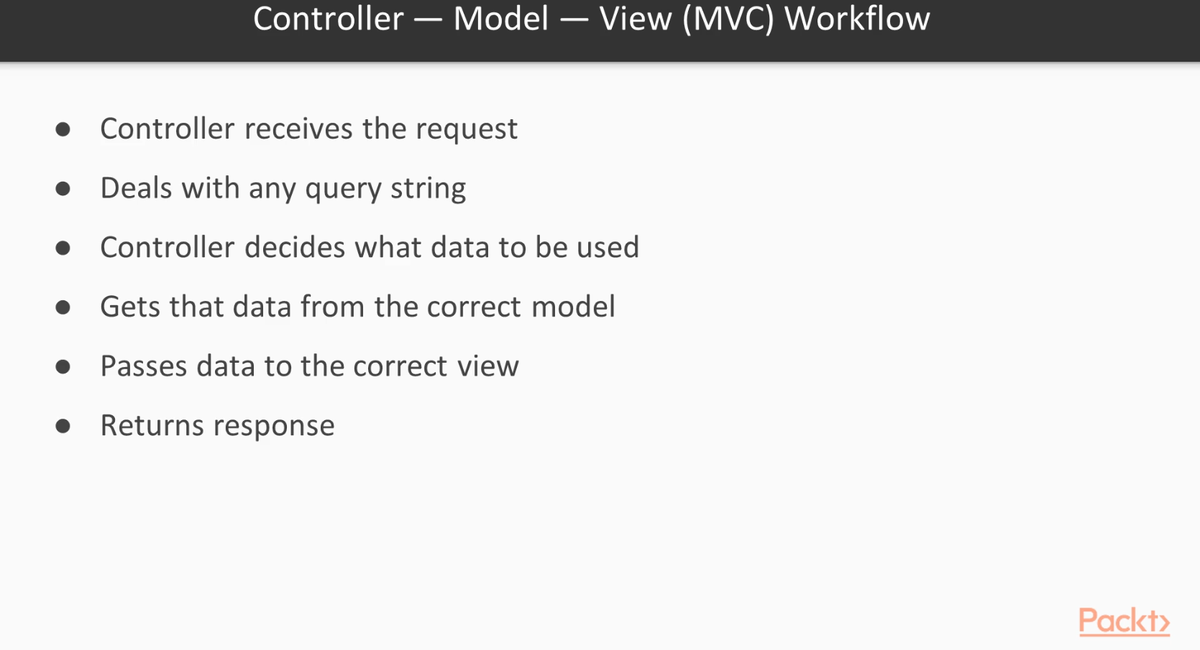Click the word 'Model' in the slide title
Viewport: 1200px width, 650px height.
point(500,19)
